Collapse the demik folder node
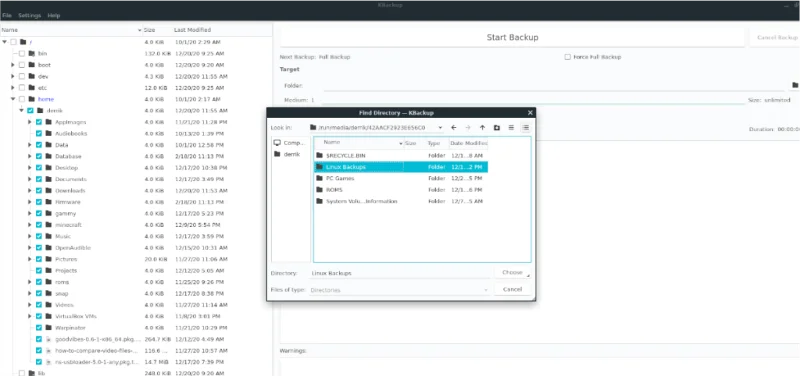 point(21,110)
